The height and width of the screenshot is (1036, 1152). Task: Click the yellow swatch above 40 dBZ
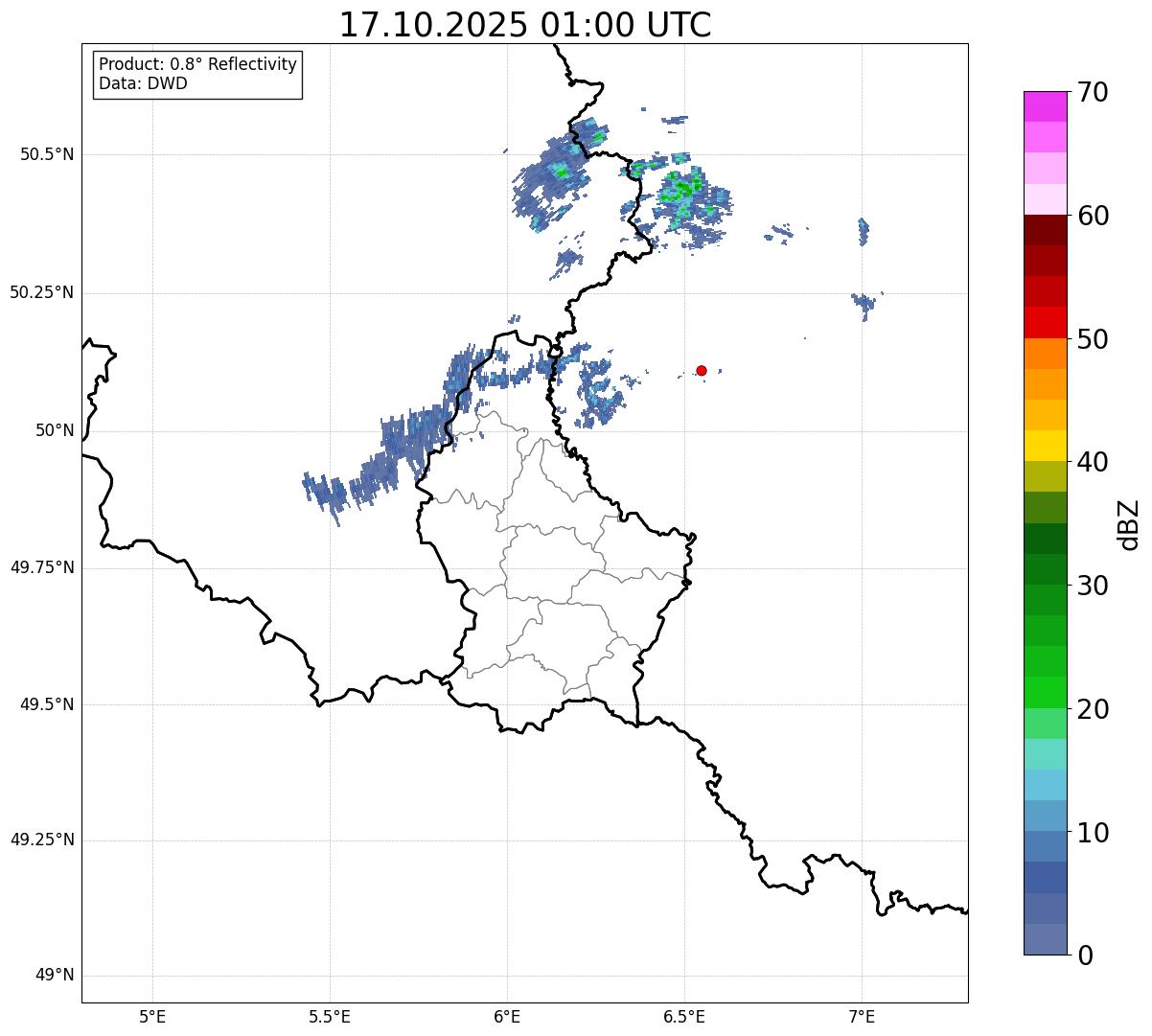coord(1045,446)
